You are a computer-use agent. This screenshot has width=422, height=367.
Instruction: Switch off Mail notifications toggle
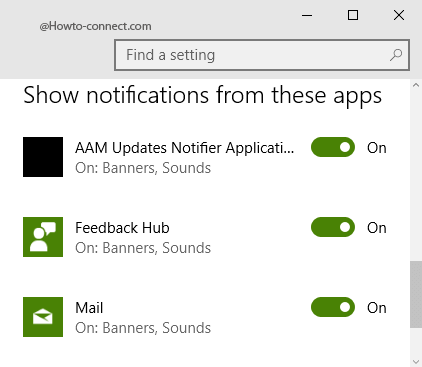pos(333,307)
